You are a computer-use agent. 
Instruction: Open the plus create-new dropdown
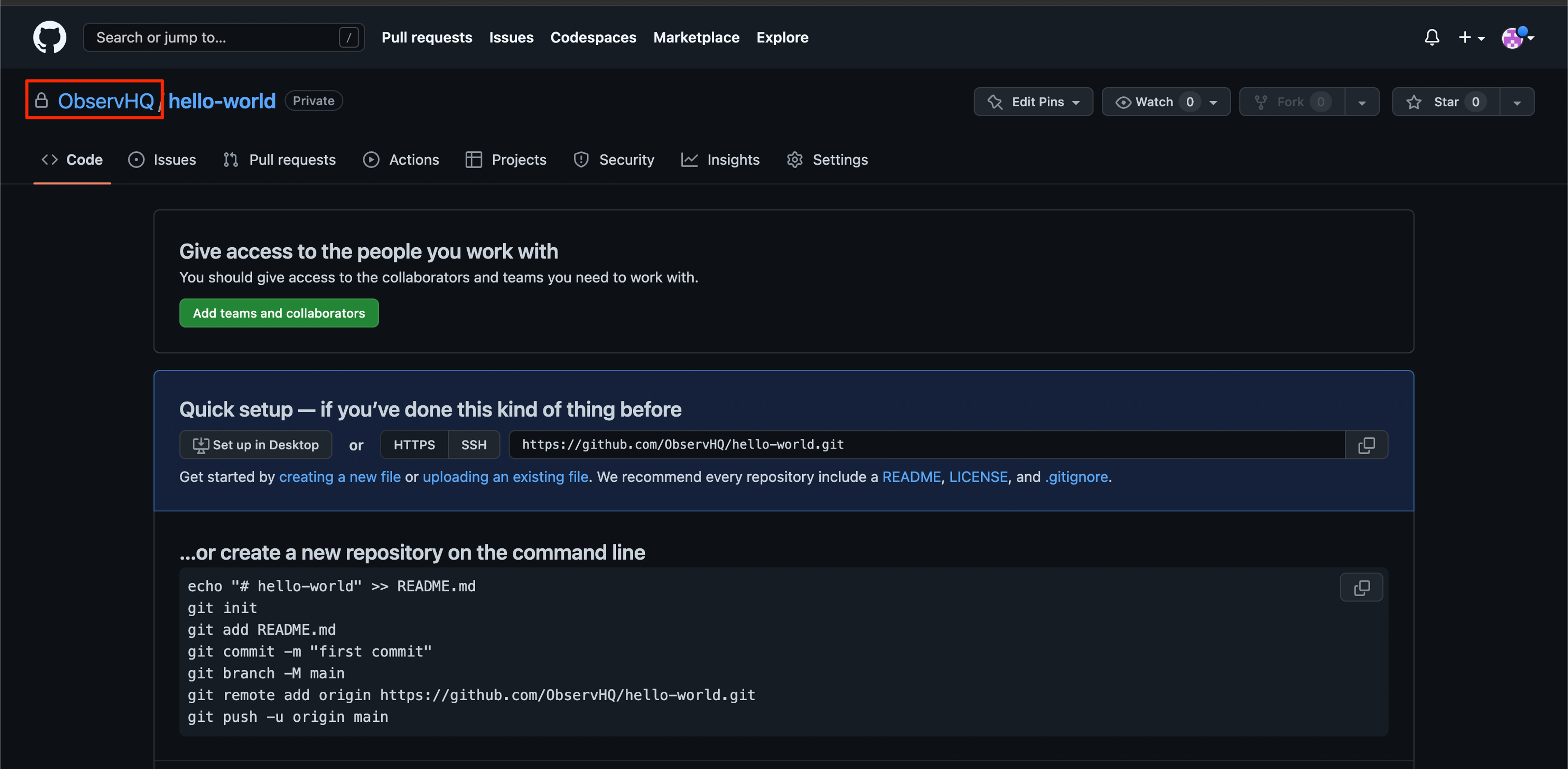coord(1471,38)
